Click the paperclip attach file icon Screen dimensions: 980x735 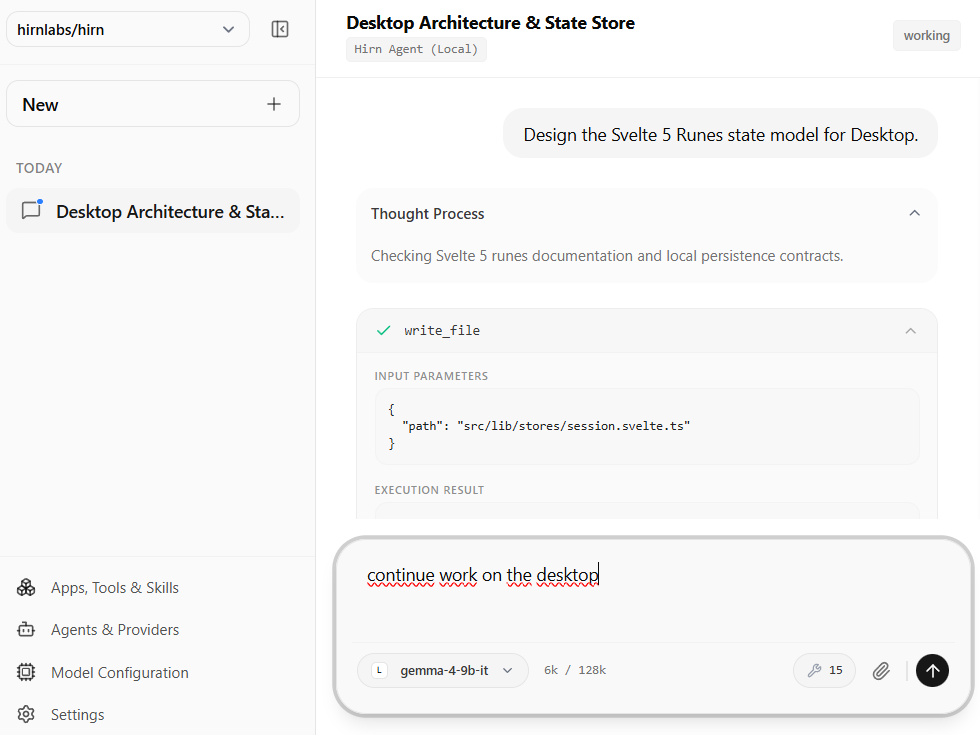881,671
